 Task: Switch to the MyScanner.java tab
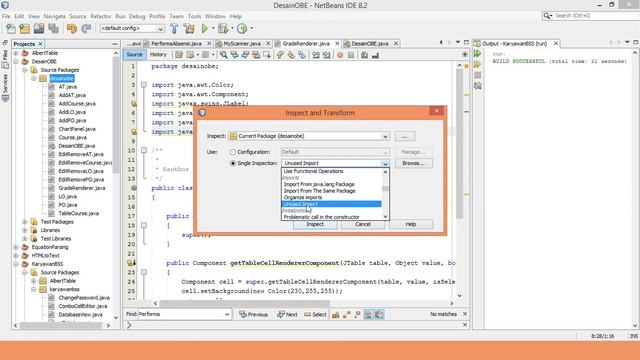point(242,43)
